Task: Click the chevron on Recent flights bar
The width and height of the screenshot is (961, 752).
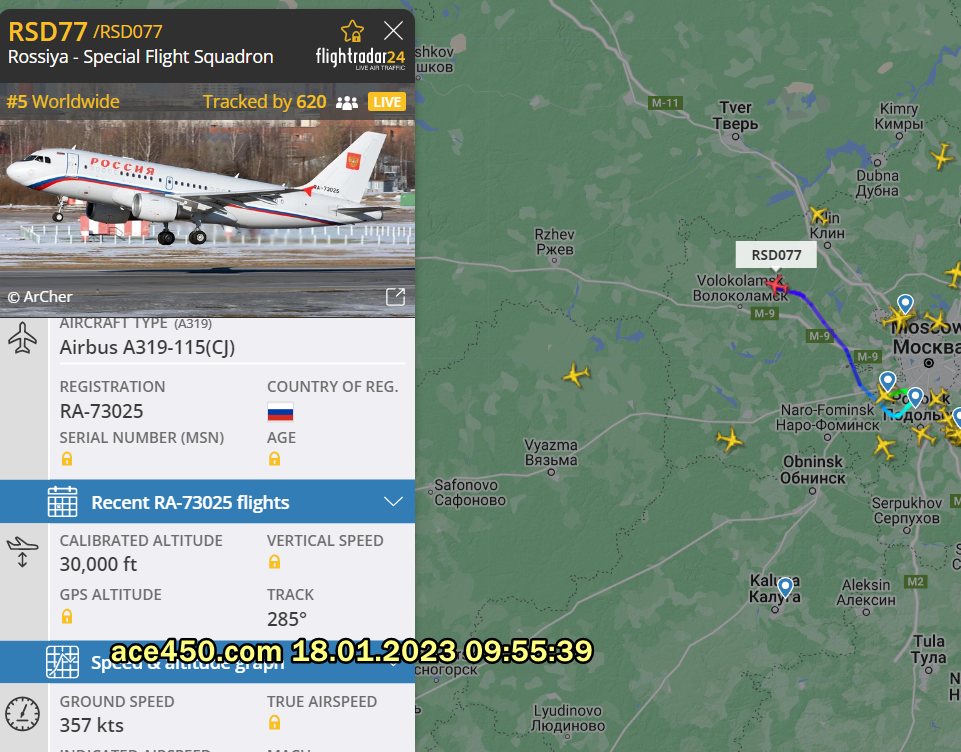Action: click(x=393, y=502)
